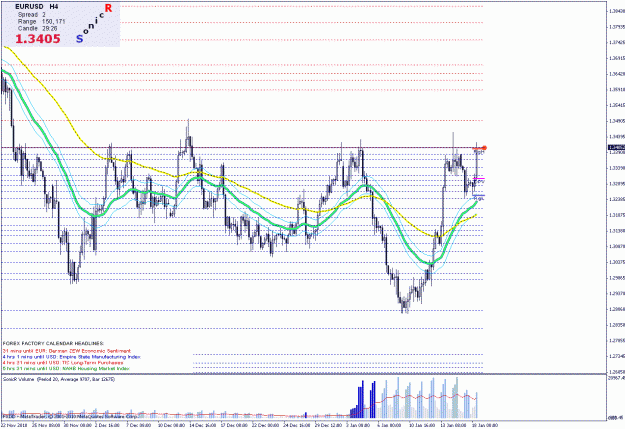Click the Forex Factory Calendar Headlines title
This screenshot has height=429, width=625.
coord(53,343)
